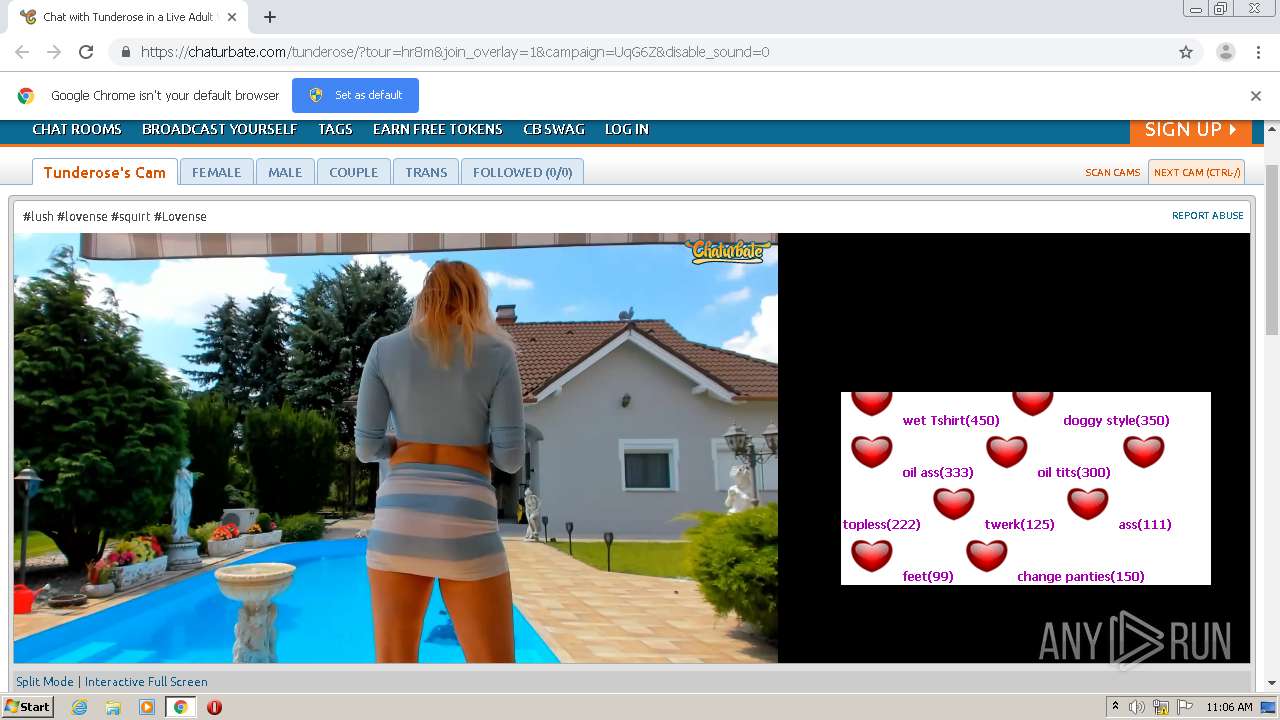Click the Interactive Full Screen link

click(x=146, y=681)
